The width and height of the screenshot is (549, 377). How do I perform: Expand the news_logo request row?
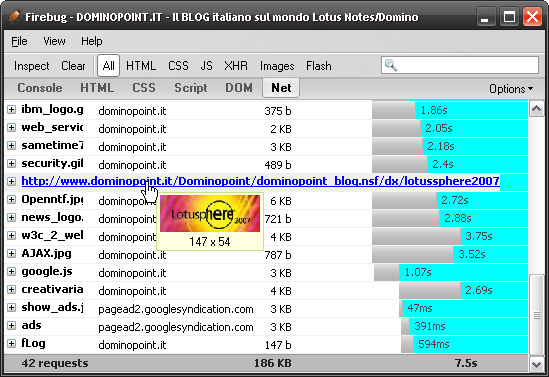(11, 217)
